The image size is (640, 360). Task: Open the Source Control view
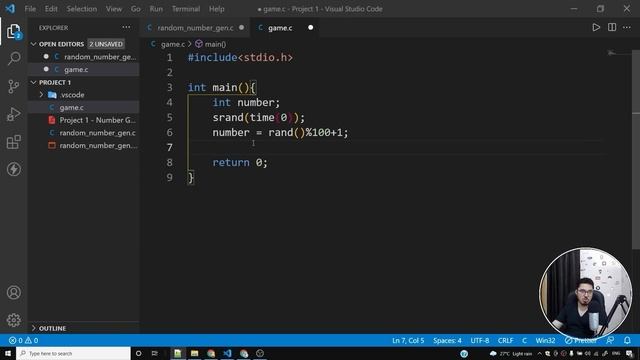click(13, 86)
